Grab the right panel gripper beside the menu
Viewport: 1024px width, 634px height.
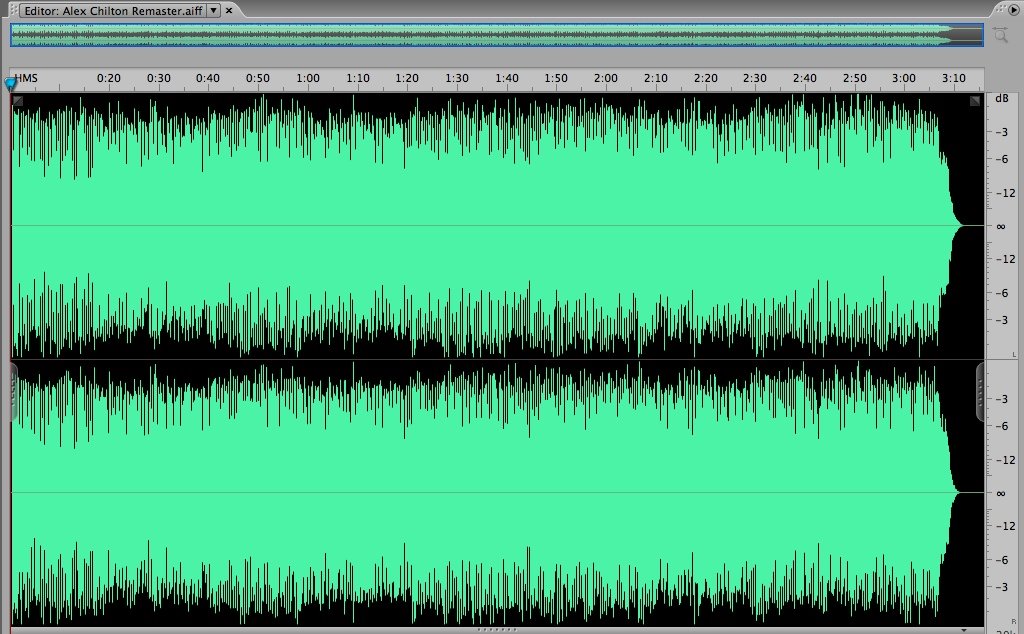(x=1000, y=9)
